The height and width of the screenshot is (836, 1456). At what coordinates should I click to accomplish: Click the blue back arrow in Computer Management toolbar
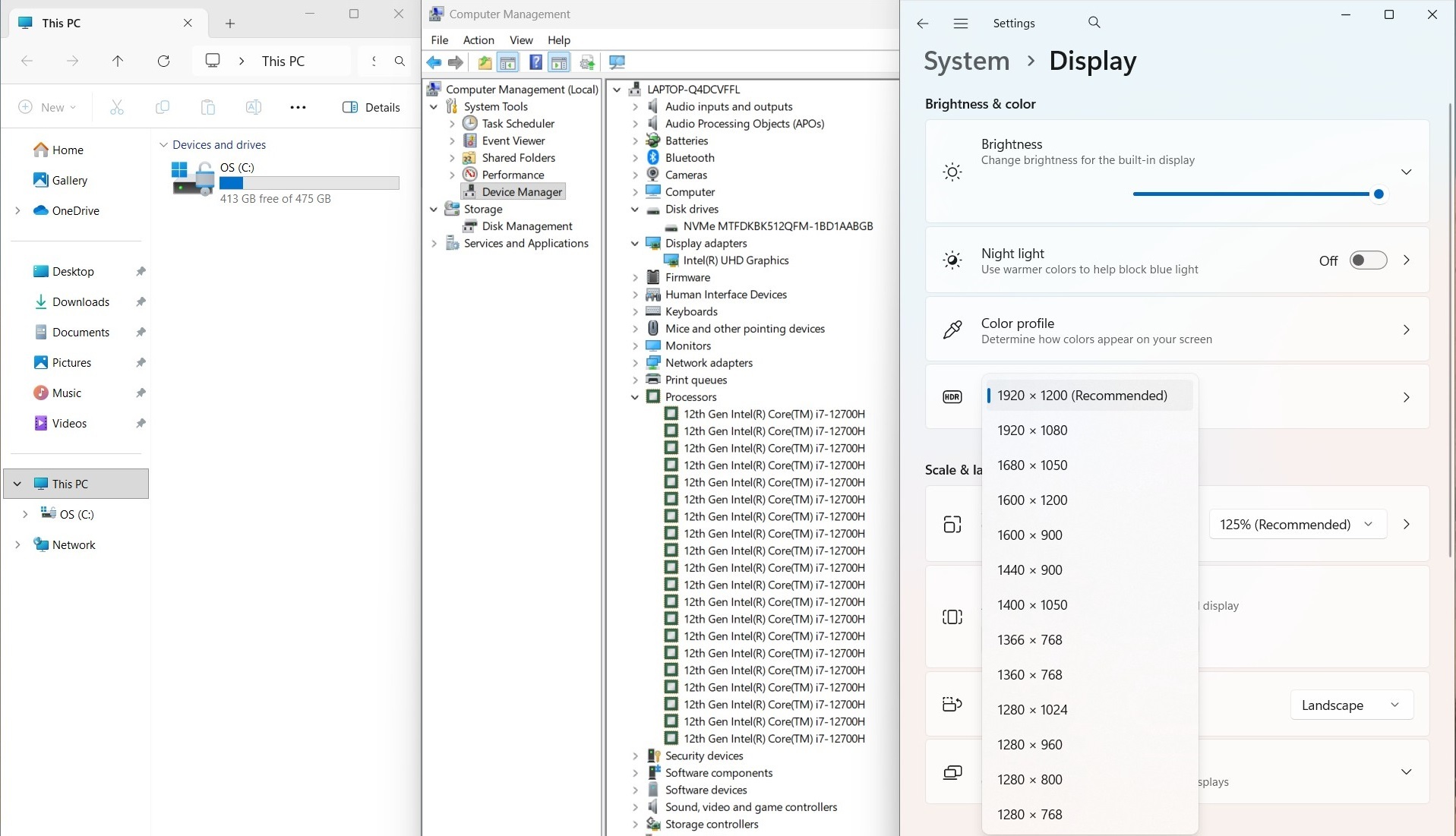pos(434,62)
